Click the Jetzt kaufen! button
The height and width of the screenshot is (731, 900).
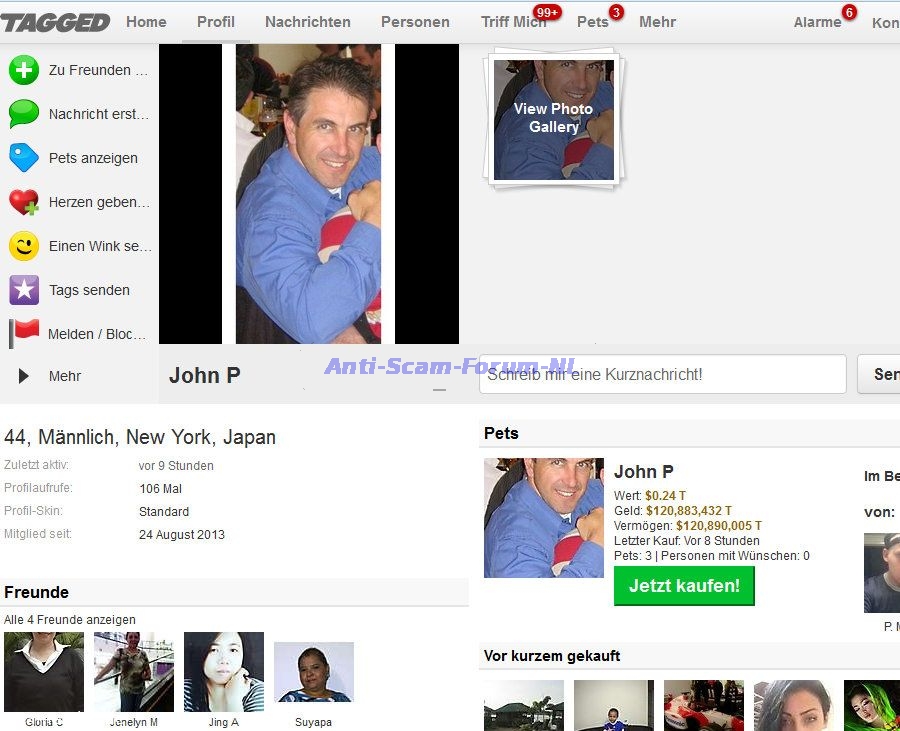tap(684, 586)
